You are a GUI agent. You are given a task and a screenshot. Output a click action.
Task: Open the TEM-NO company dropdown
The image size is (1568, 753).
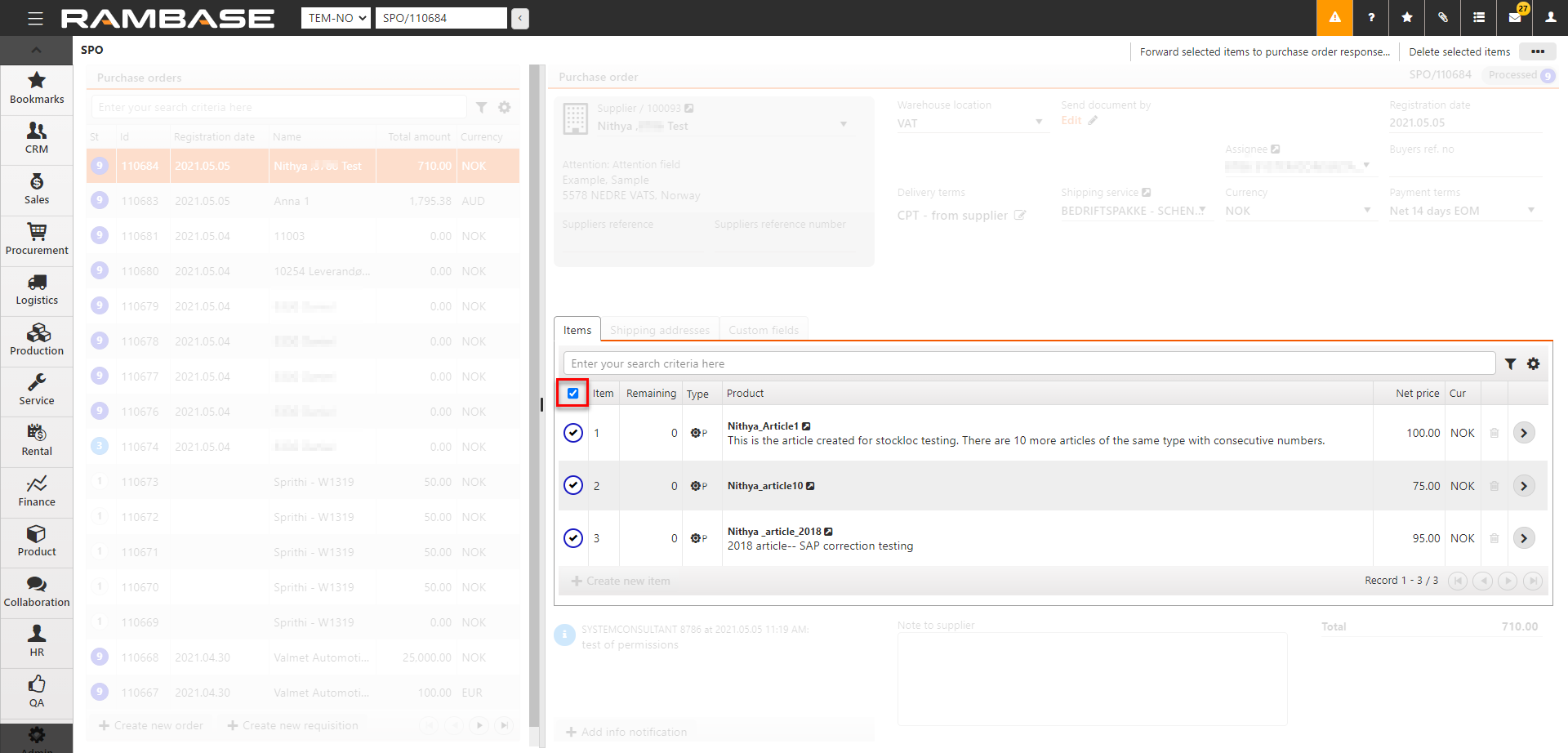click(x=336, y=18)
